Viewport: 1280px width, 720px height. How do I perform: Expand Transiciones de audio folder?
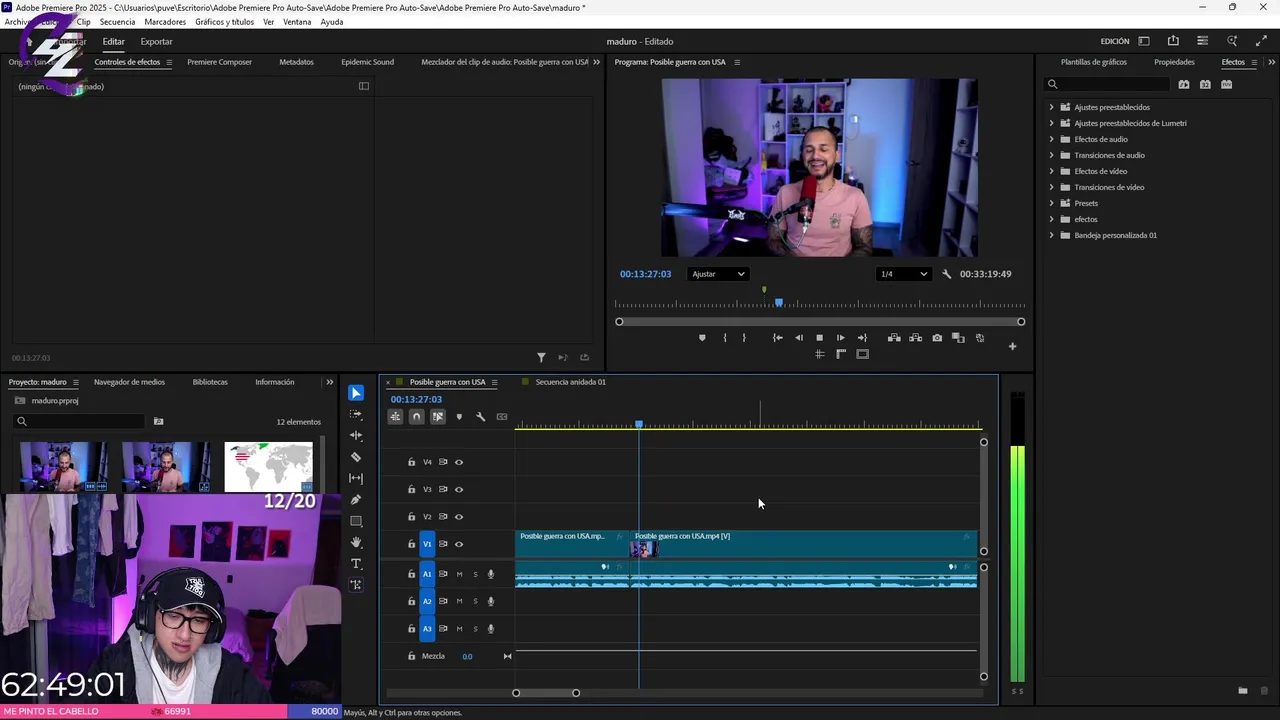[x=1051, y=155]
